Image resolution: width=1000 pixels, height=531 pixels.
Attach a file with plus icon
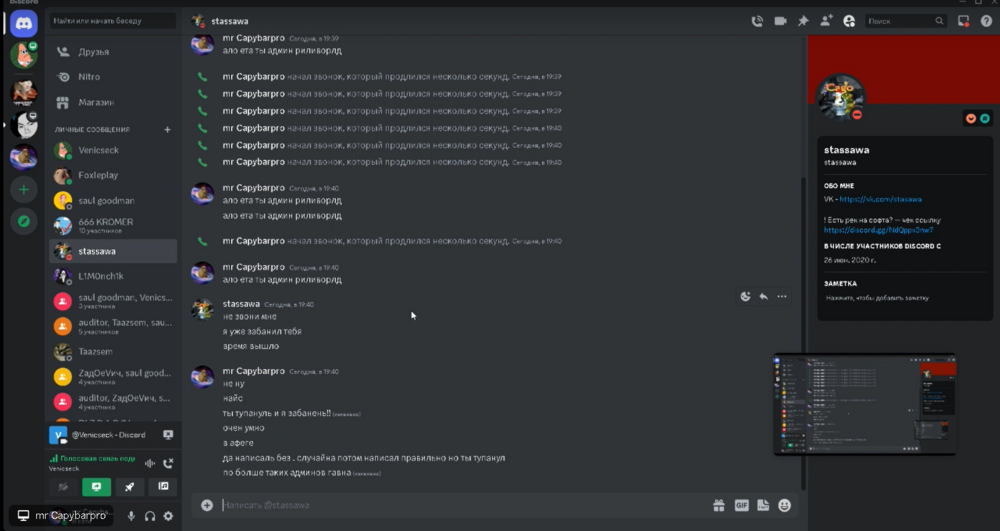(x=207, y=506)
